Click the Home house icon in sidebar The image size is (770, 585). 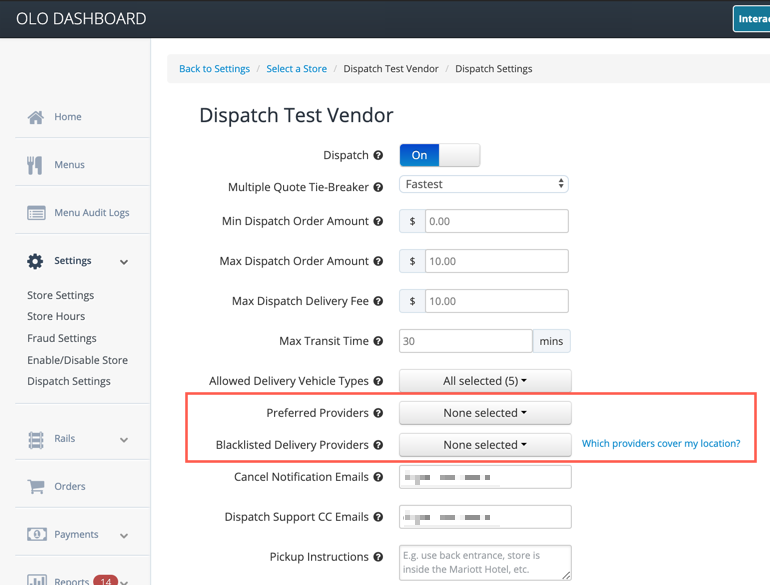36,117
